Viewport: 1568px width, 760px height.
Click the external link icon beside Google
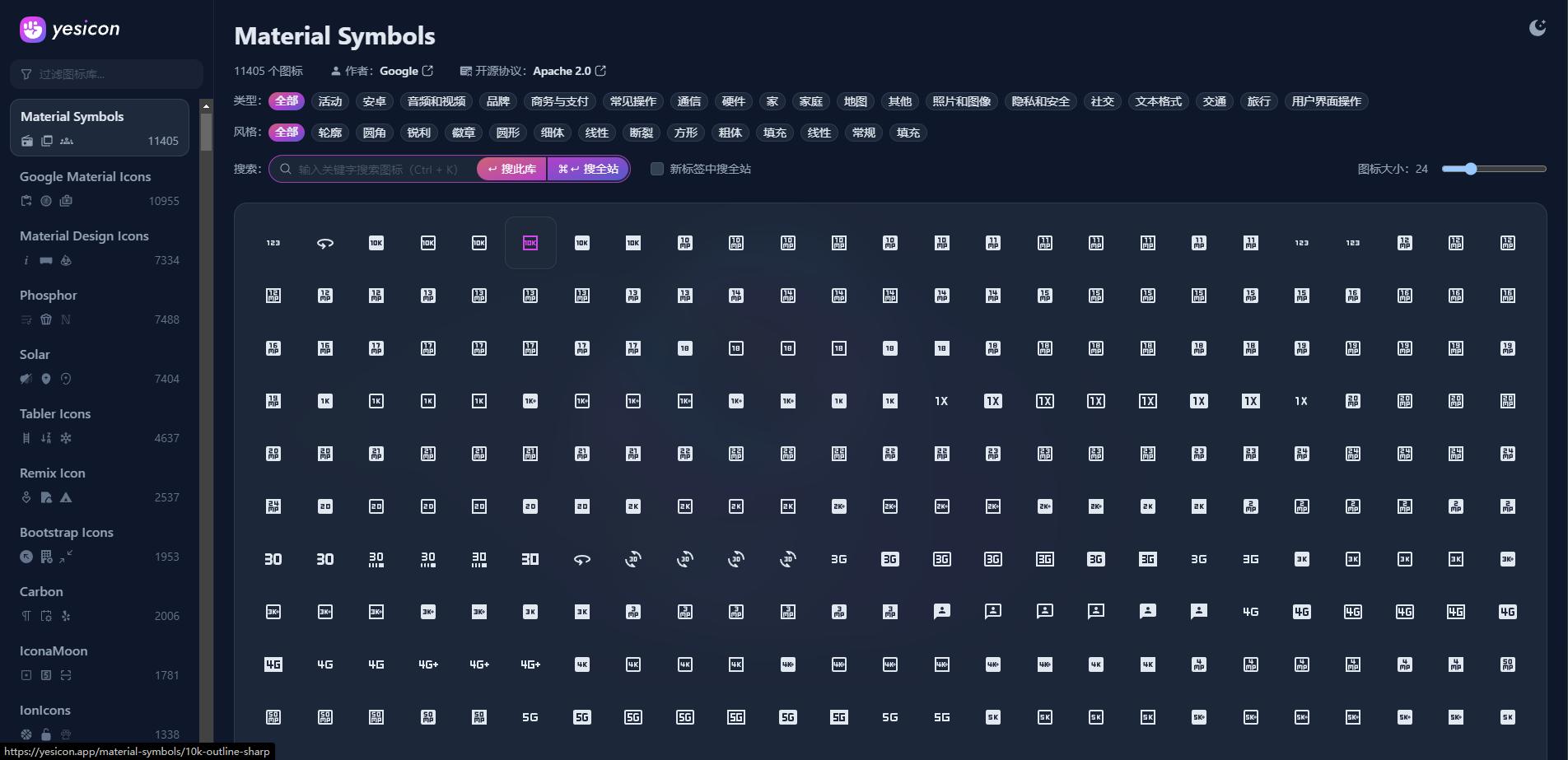pyautogui.click(x=427, y=71)
